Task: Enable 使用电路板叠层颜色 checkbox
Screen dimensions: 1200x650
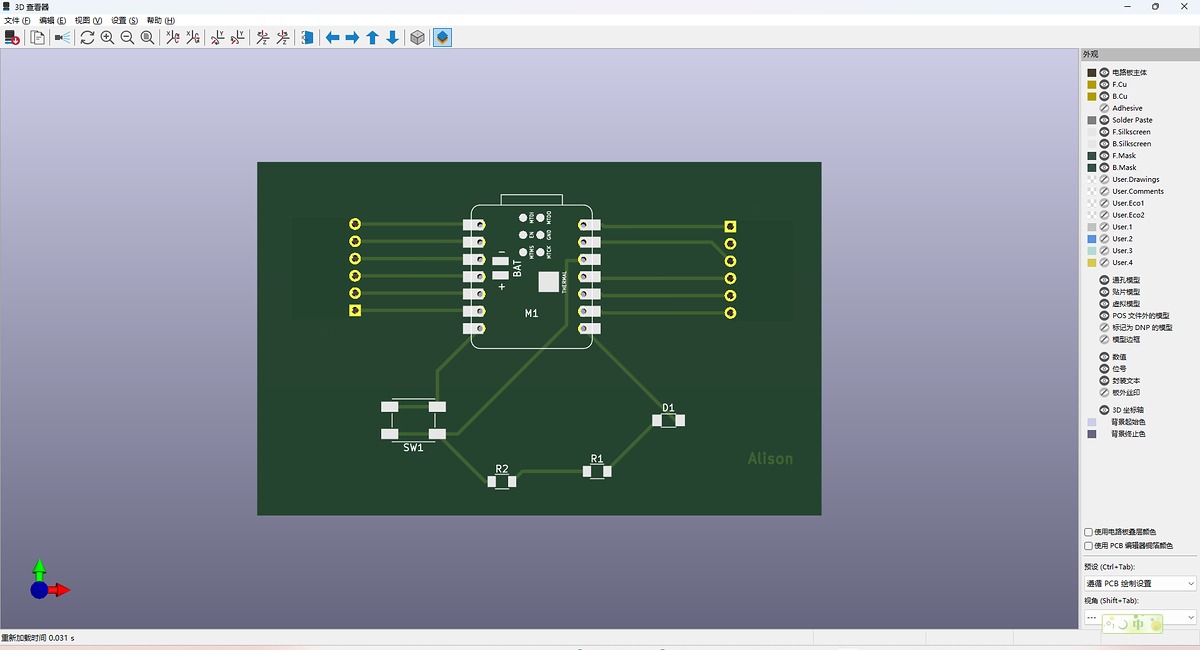Action: (1087, 532)
